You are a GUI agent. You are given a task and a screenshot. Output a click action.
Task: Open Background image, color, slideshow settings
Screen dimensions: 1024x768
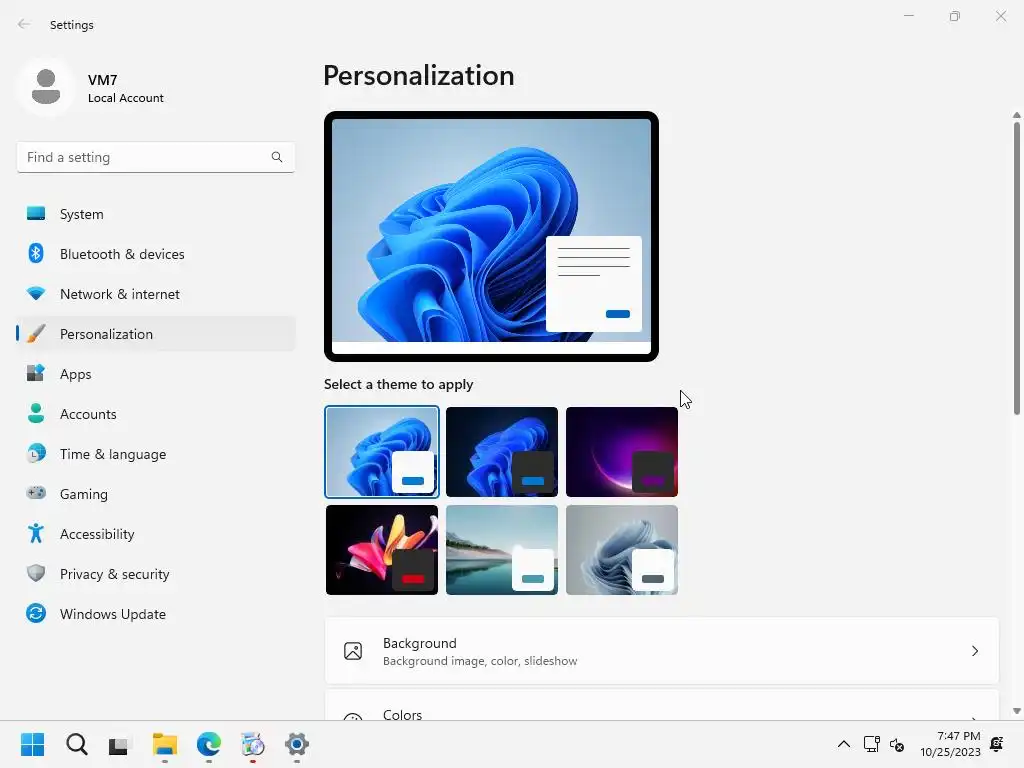pos(662,651)
